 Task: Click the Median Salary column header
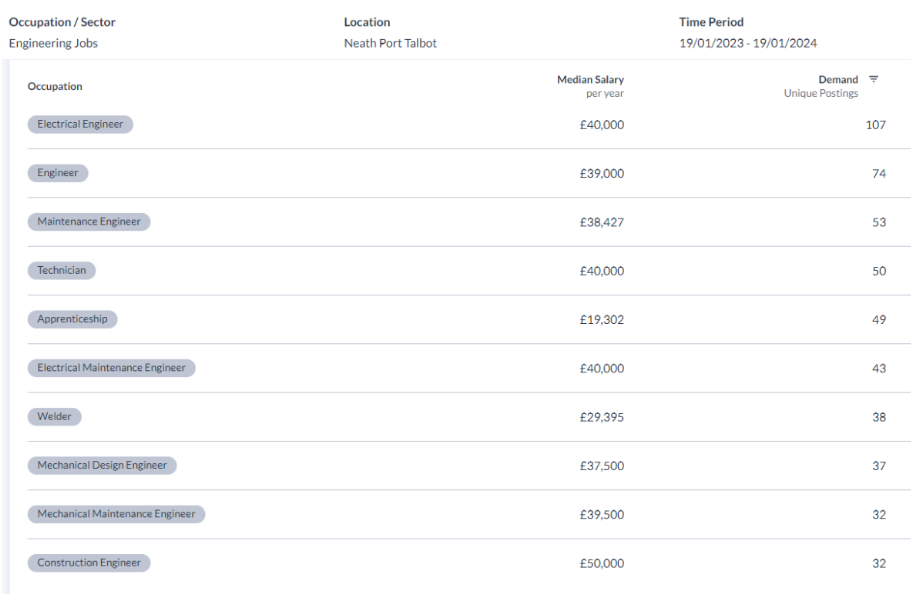(590, 79)
